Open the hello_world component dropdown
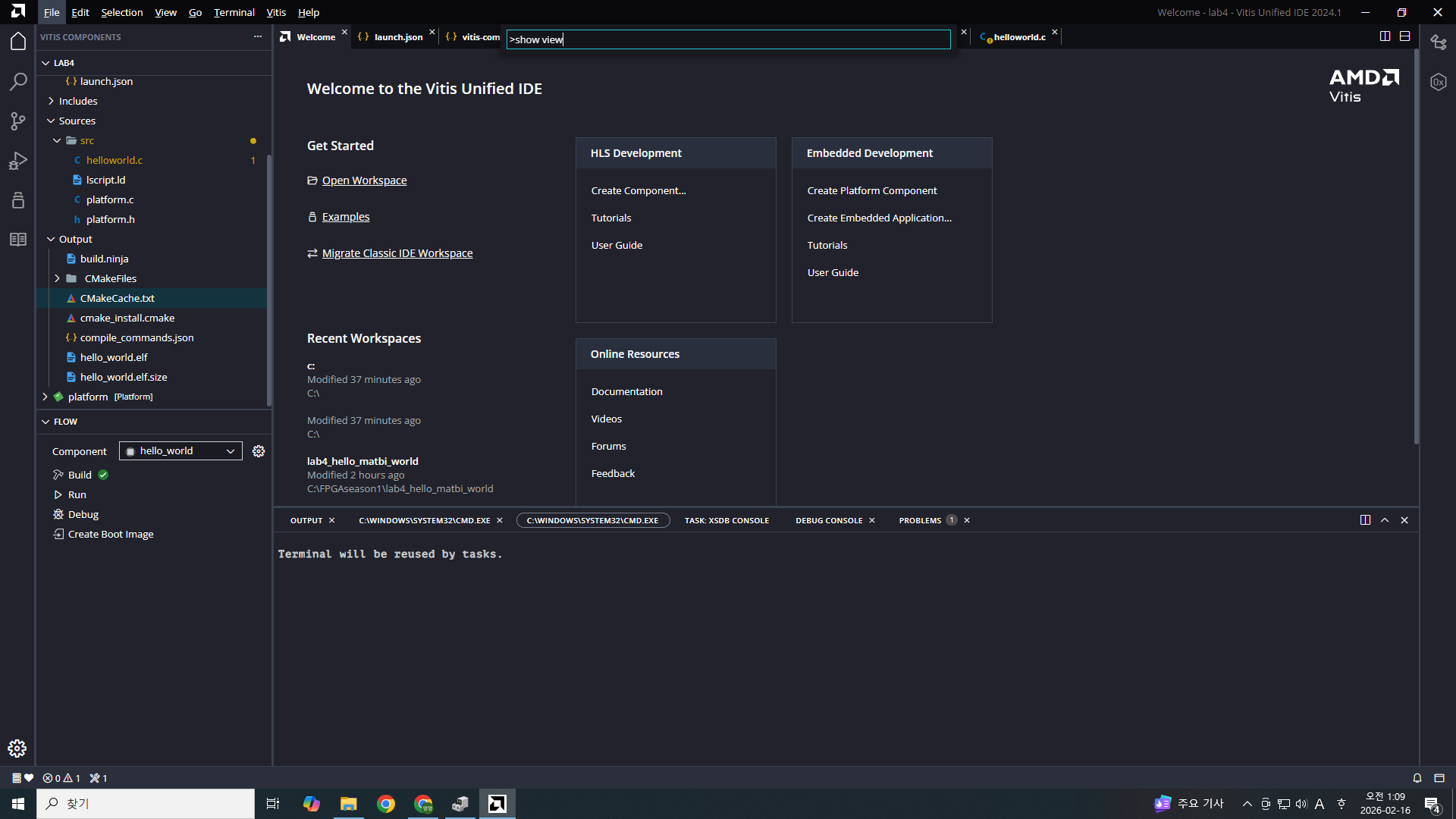The height and width of the screenshot is (819, 1456). (180, 451)
